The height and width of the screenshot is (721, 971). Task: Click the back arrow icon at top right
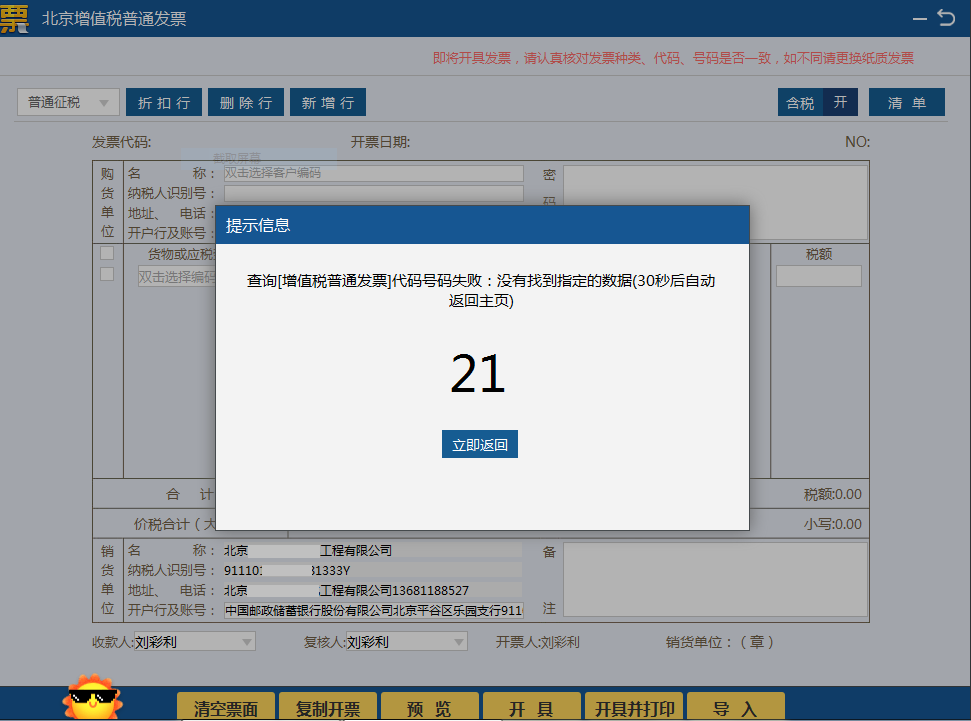945,18
